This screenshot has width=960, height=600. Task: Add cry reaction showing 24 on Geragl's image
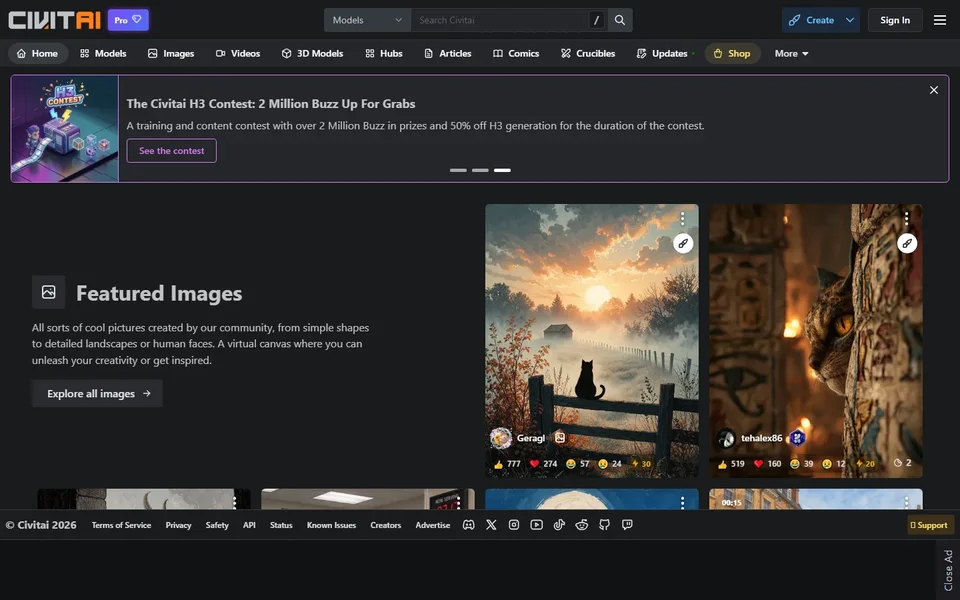click(x=609, y=463)
